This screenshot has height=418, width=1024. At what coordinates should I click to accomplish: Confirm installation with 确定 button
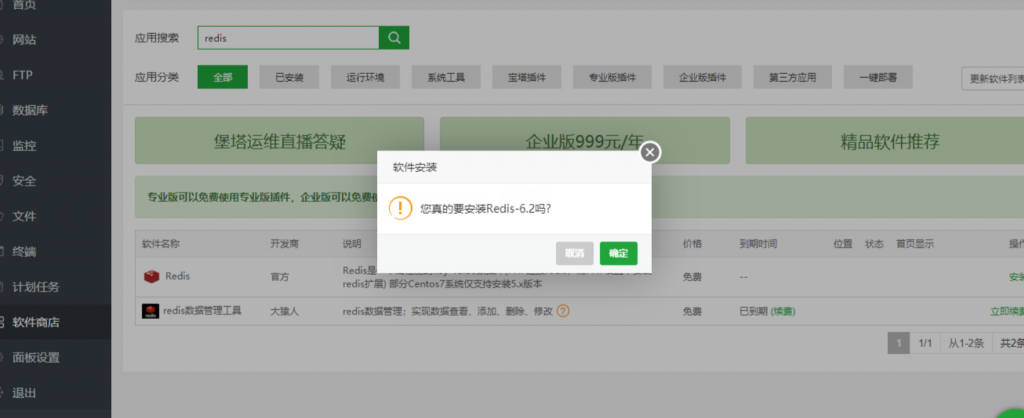(618, 253)
